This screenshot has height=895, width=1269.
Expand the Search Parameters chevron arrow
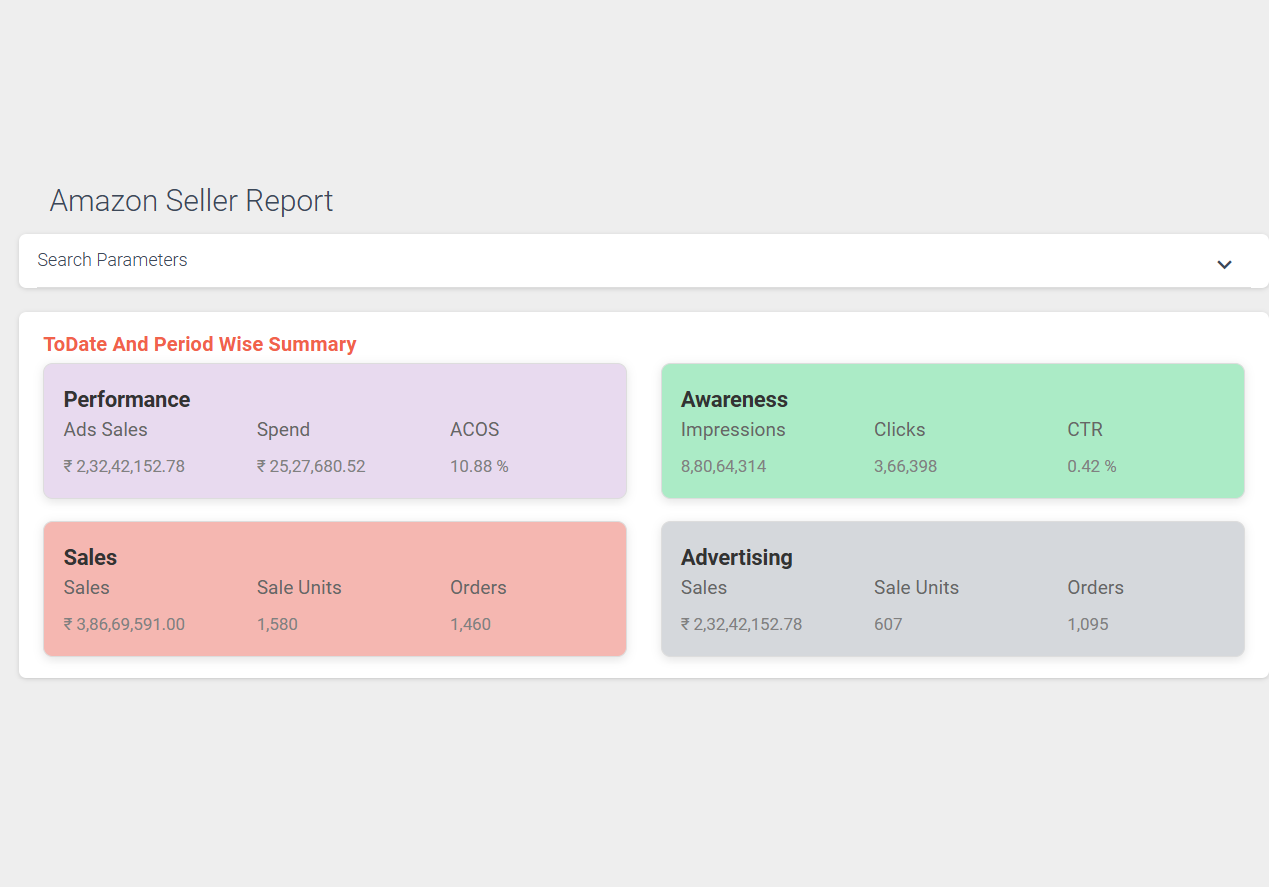[x=1224, y=264]
